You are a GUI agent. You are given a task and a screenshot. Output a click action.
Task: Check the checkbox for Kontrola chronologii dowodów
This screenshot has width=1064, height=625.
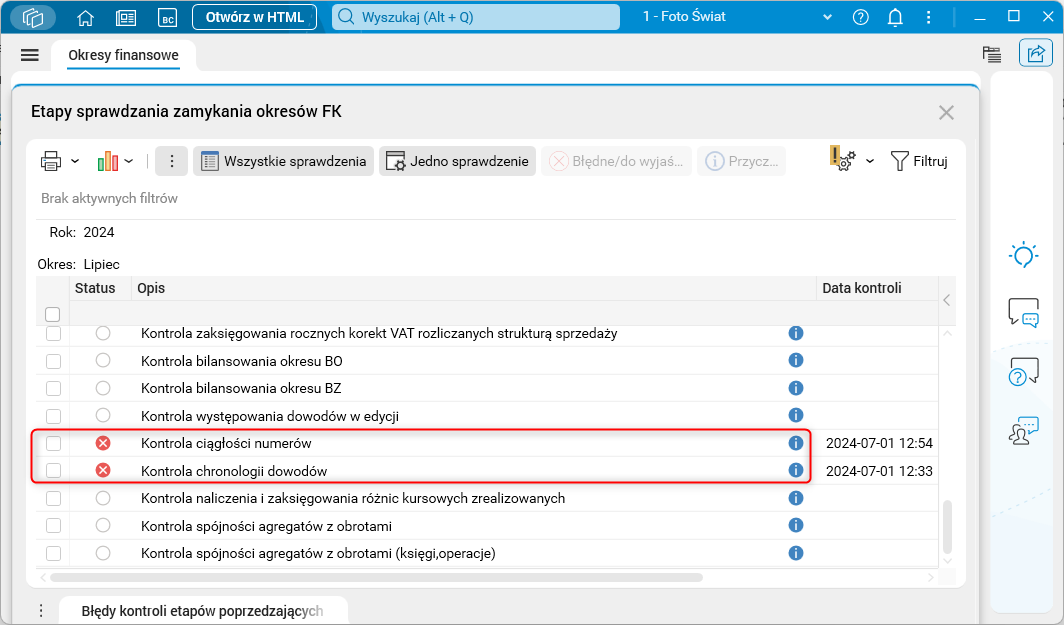[53, 470]
